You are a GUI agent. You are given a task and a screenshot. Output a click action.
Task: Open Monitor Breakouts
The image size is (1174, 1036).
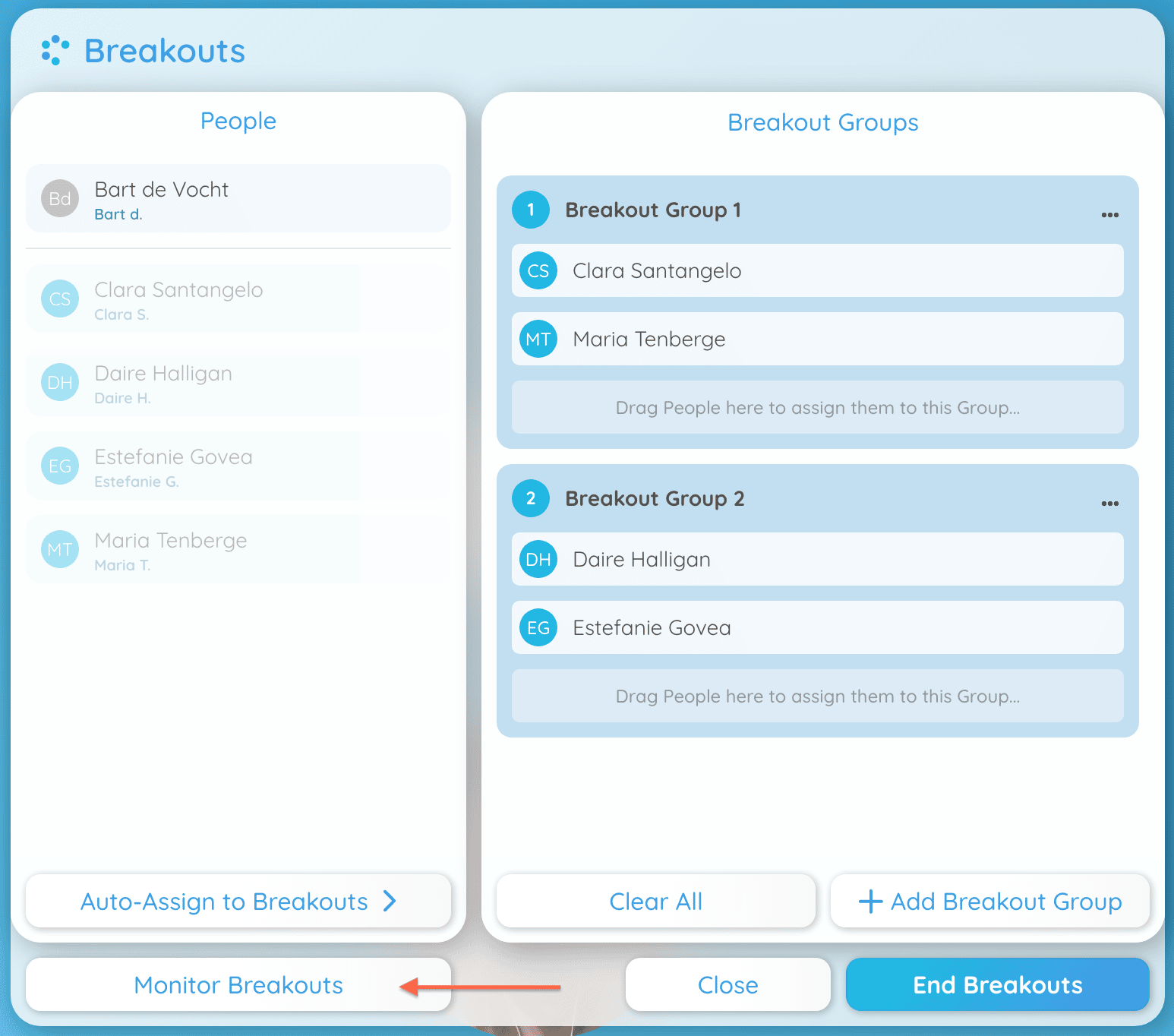pos(238,984)
